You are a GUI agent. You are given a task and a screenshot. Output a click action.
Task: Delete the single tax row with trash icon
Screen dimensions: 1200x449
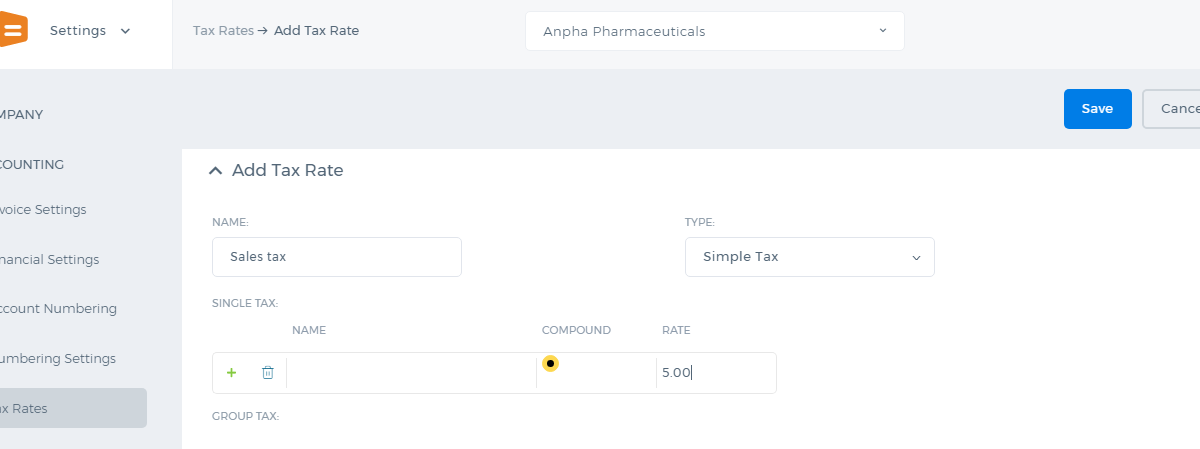[268, 373]
